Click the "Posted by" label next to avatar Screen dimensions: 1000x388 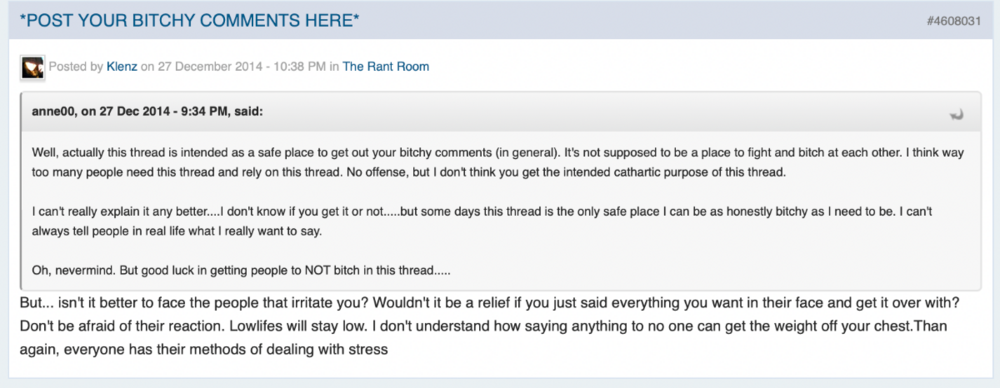coord(76,66)
